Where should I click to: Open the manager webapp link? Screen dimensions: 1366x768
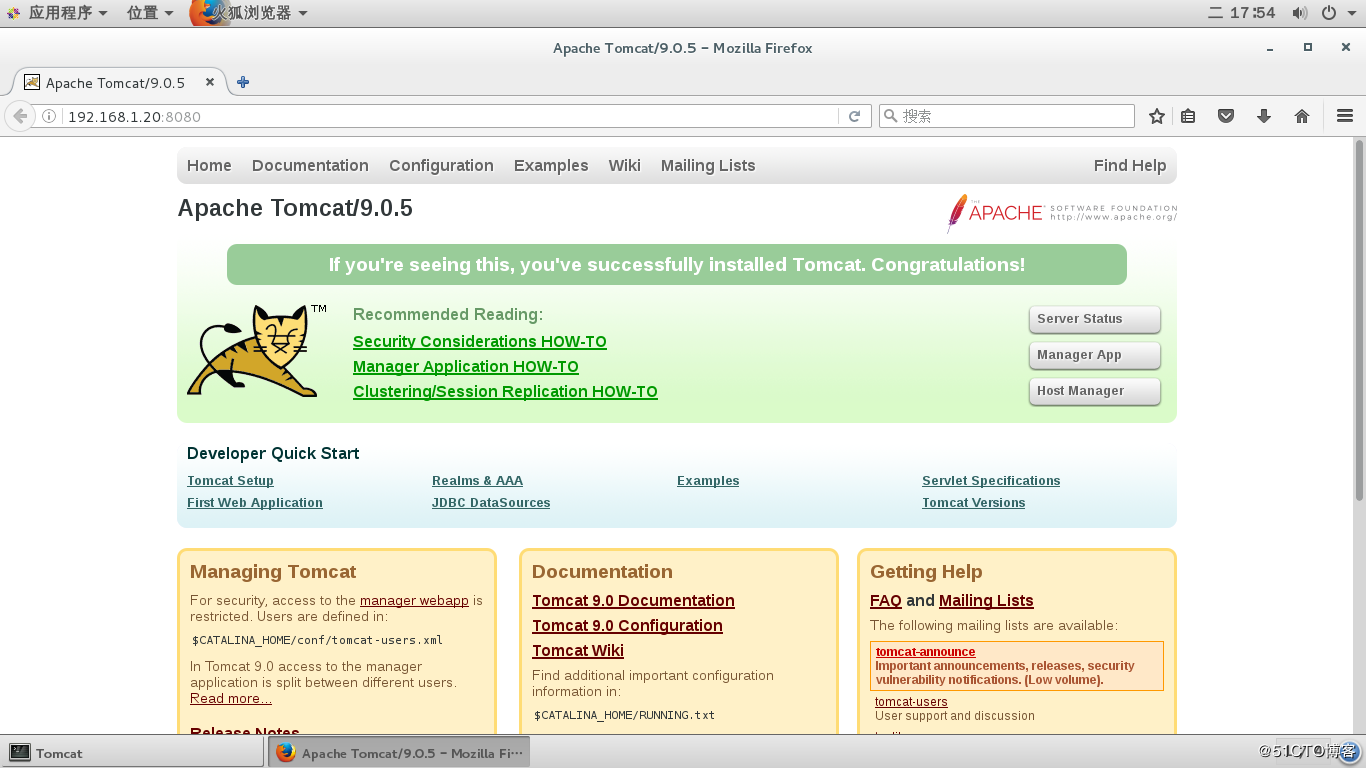click(414, 601)
